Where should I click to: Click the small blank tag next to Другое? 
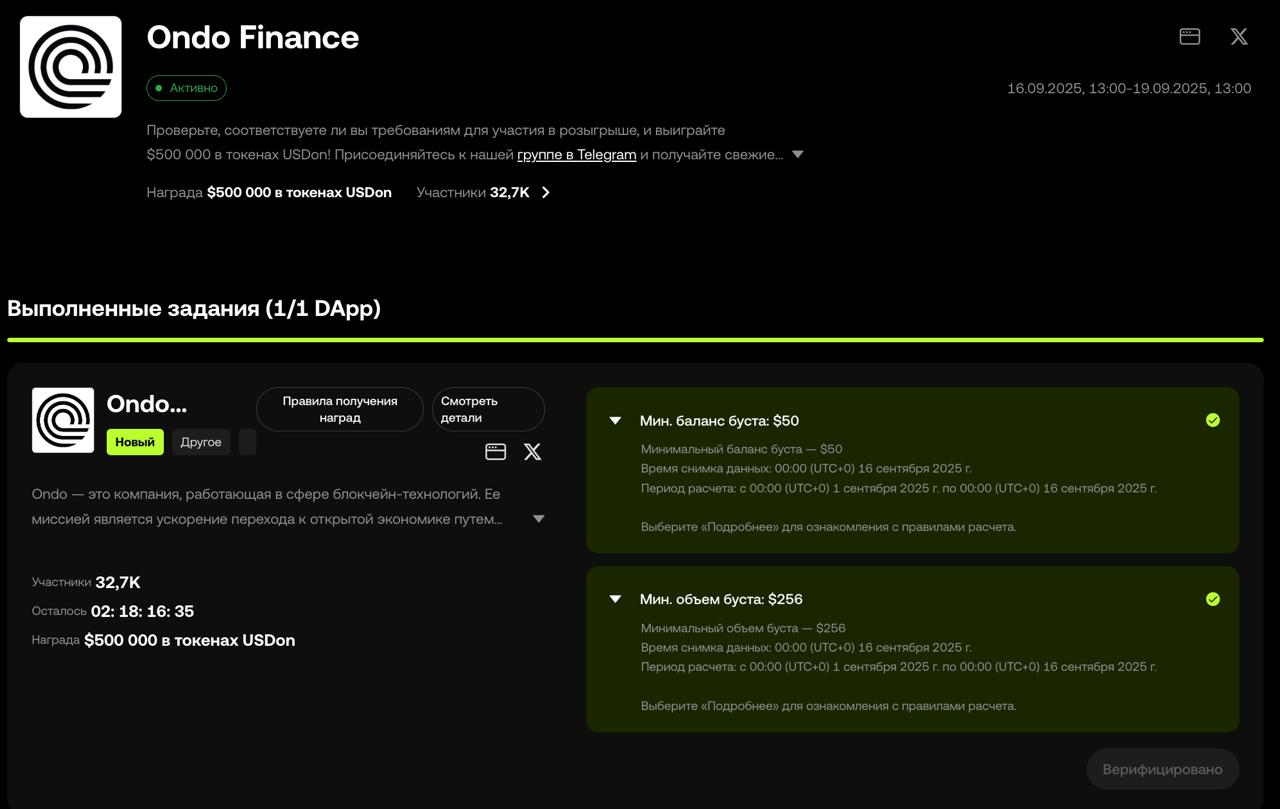click(247, 442)
